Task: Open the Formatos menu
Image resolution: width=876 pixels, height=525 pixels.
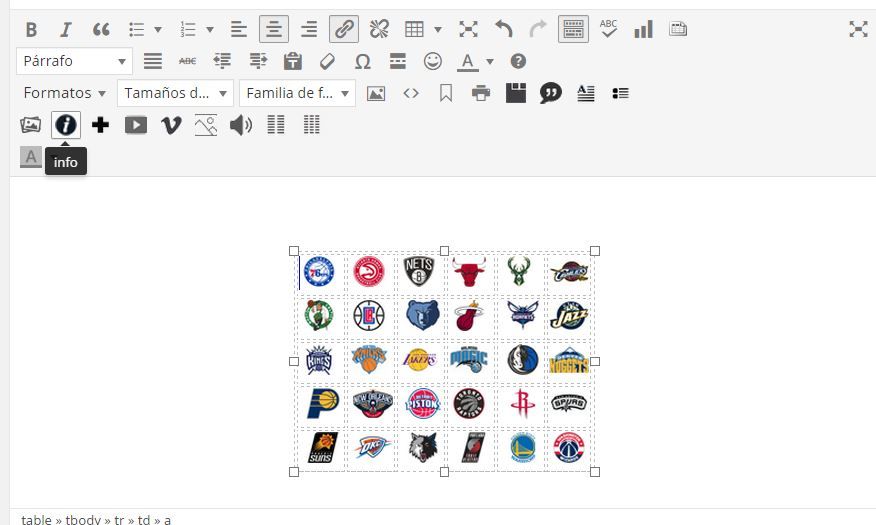Action: point(64,93)
